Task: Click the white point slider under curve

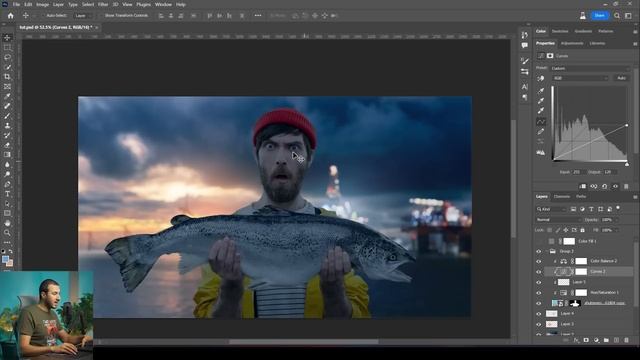Action: pos(627,164)
